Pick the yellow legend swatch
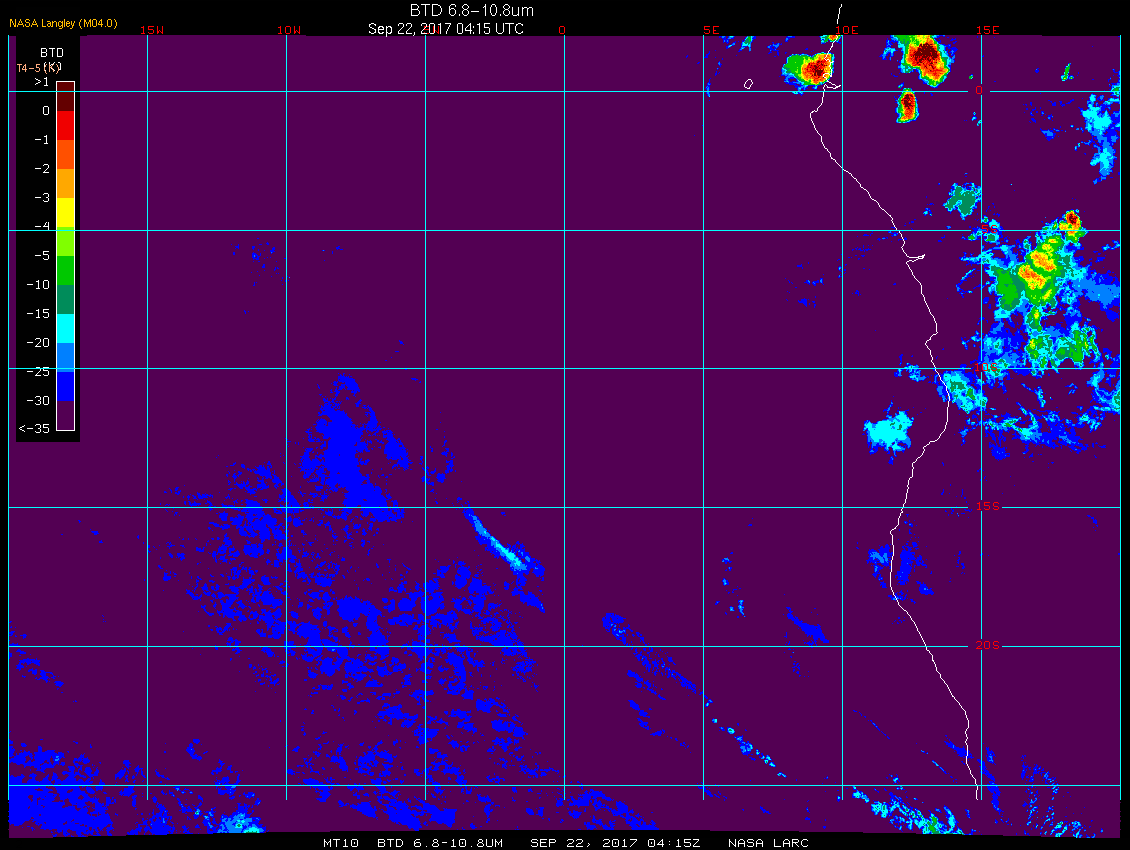 pos(66,213)
